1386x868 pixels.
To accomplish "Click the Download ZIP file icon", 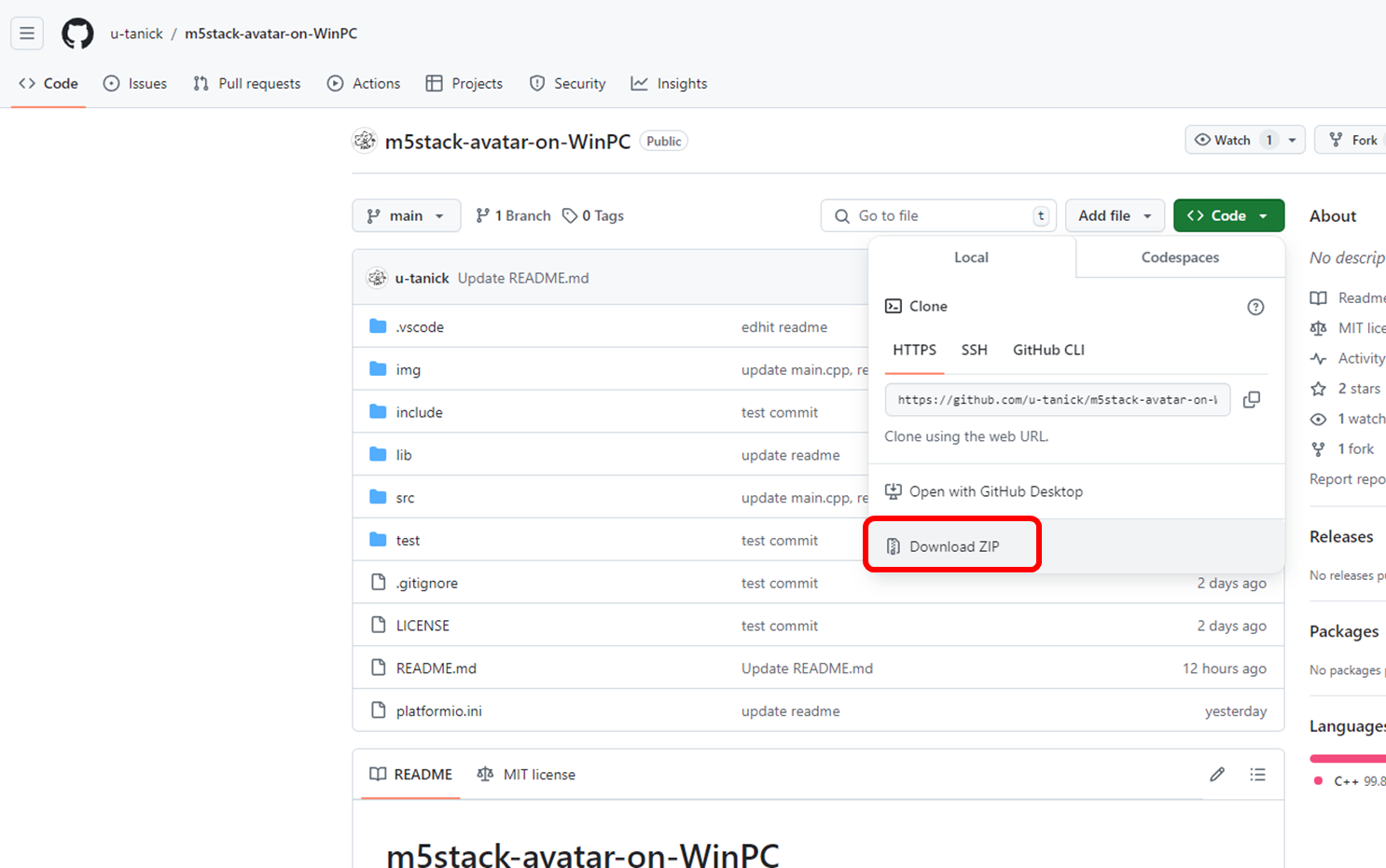I will click(x=893, y=546).
